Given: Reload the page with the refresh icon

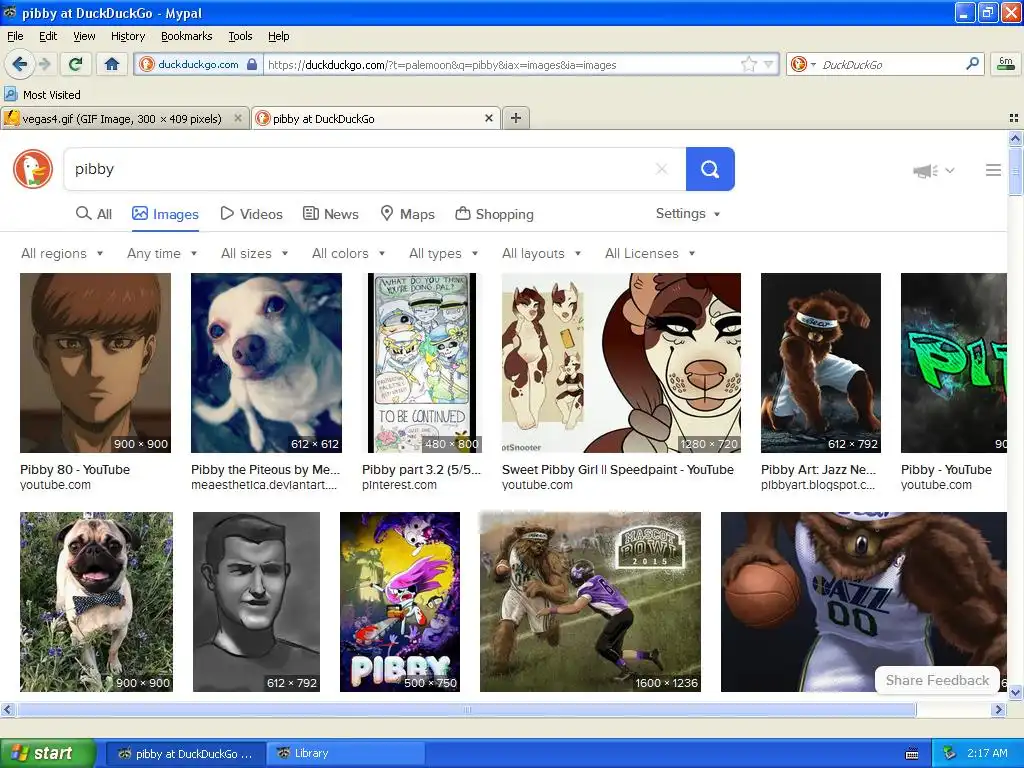Looking at the screenshot, I should [76, 64].
